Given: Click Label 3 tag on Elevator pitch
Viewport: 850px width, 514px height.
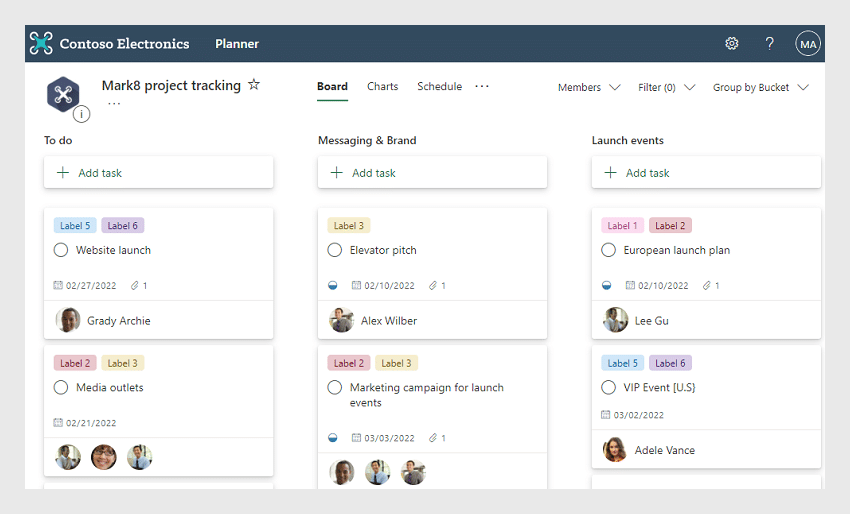Looking at the screenshot, I should (x=349, y=226).
